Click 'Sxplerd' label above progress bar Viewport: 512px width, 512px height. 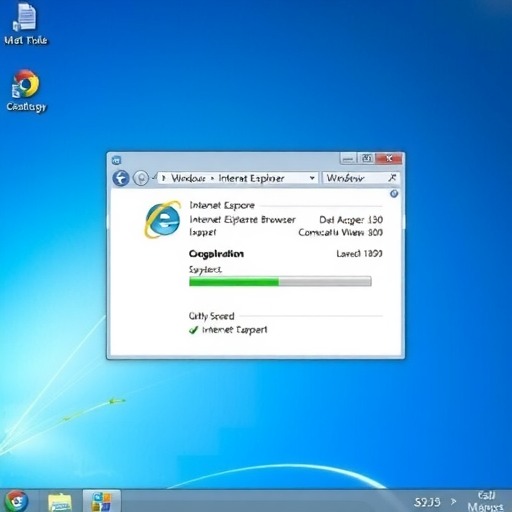coord(205,269)
